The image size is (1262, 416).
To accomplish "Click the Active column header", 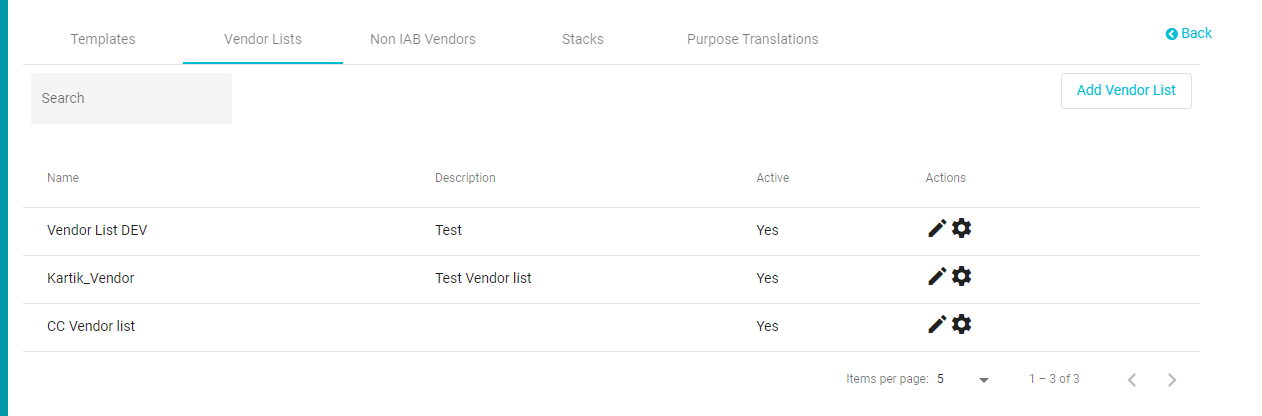I will point(773,178).
